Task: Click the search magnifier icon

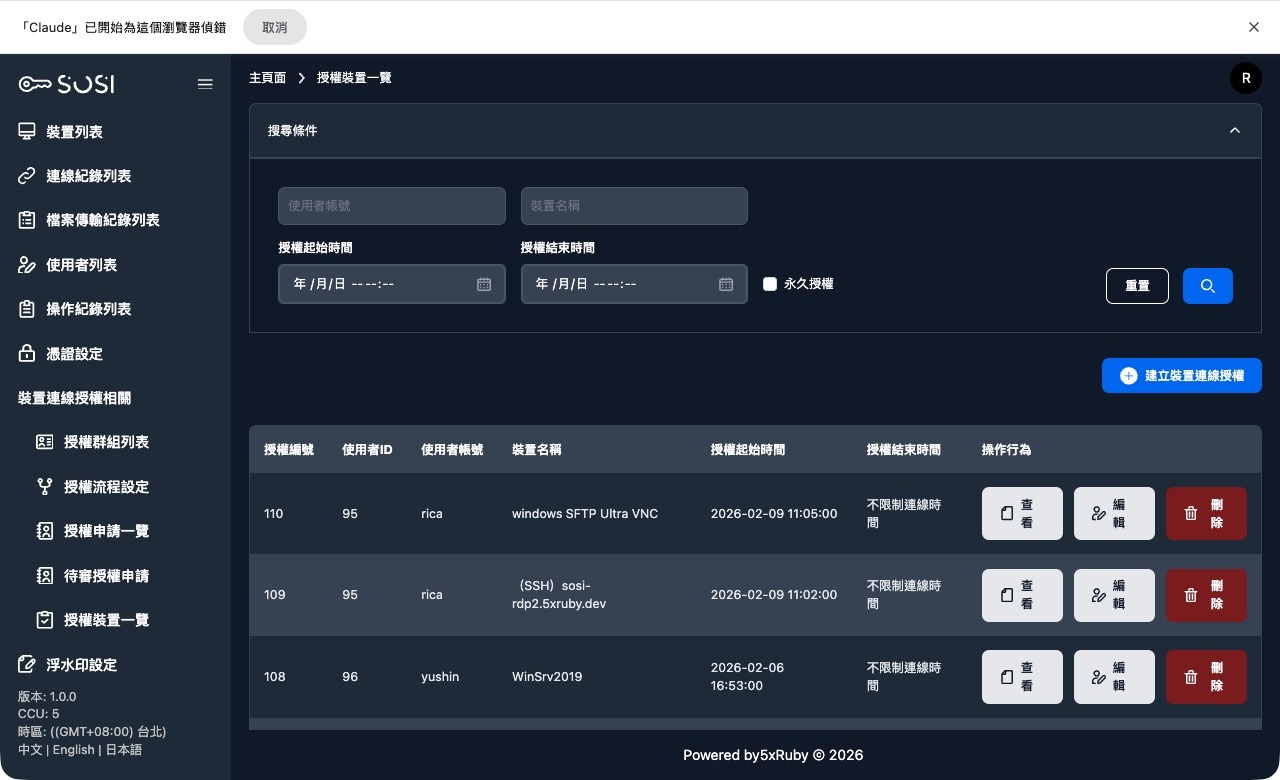Action: coord(1208,286)
